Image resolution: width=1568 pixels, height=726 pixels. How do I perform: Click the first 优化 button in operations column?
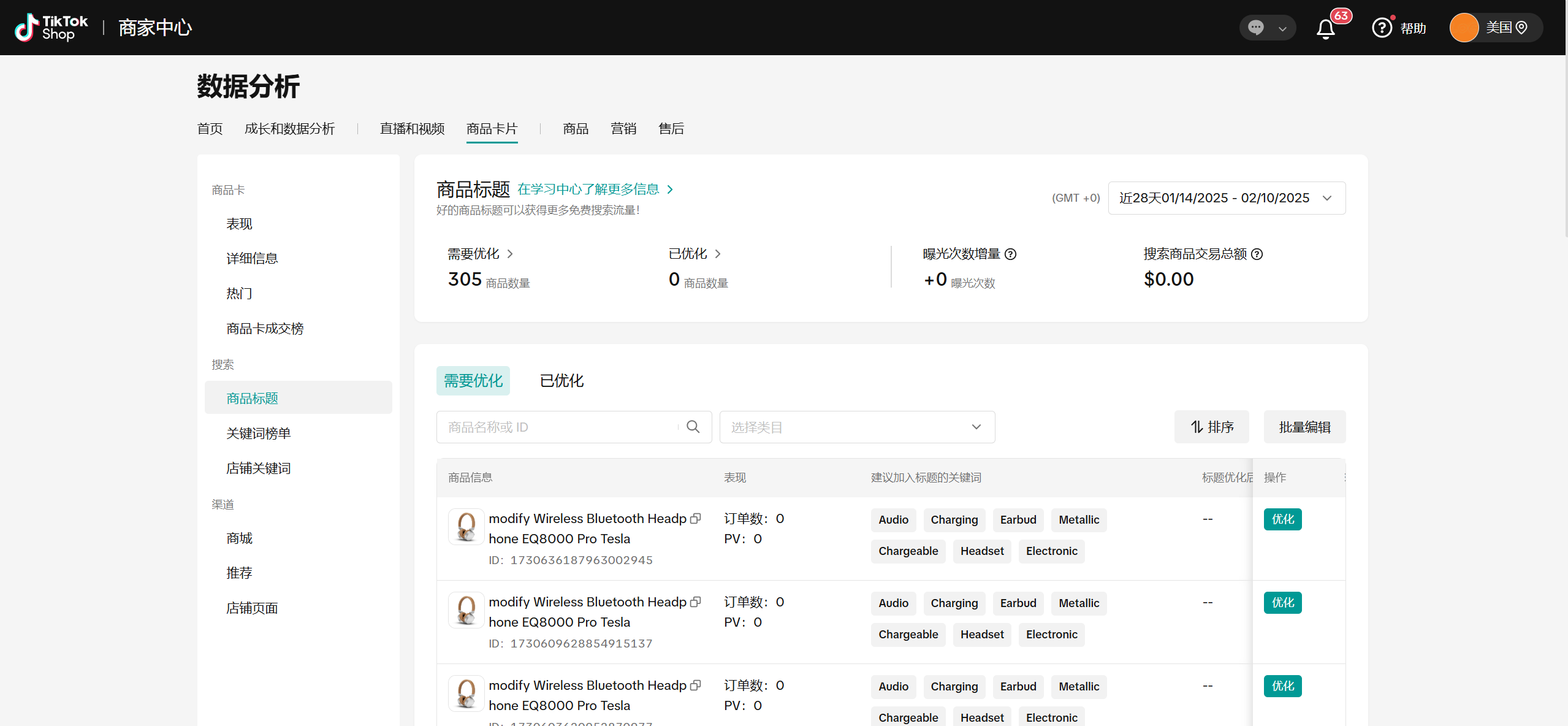tap(1282, 519)
